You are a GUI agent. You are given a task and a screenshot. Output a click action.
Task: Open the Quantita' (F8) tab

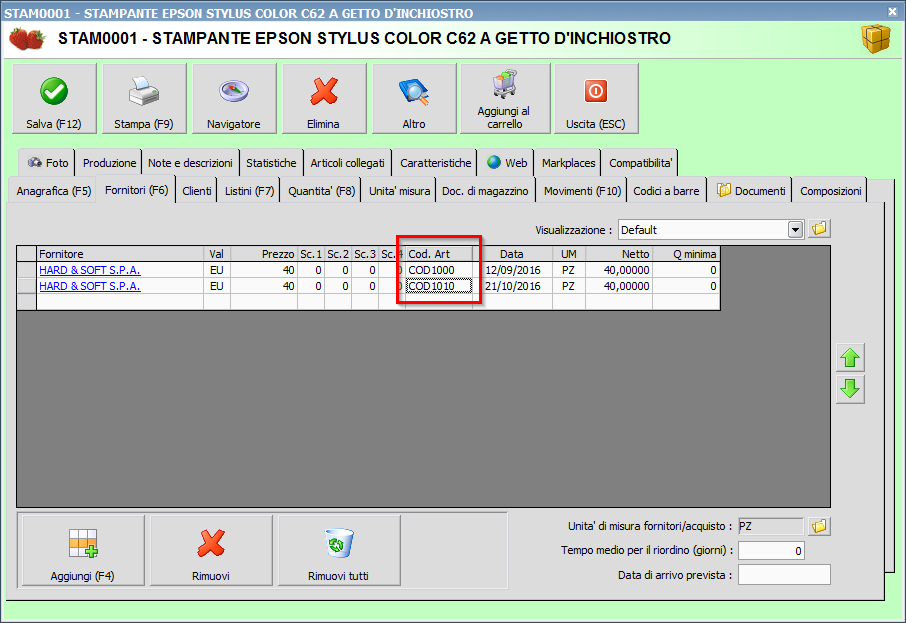(321, 191)
